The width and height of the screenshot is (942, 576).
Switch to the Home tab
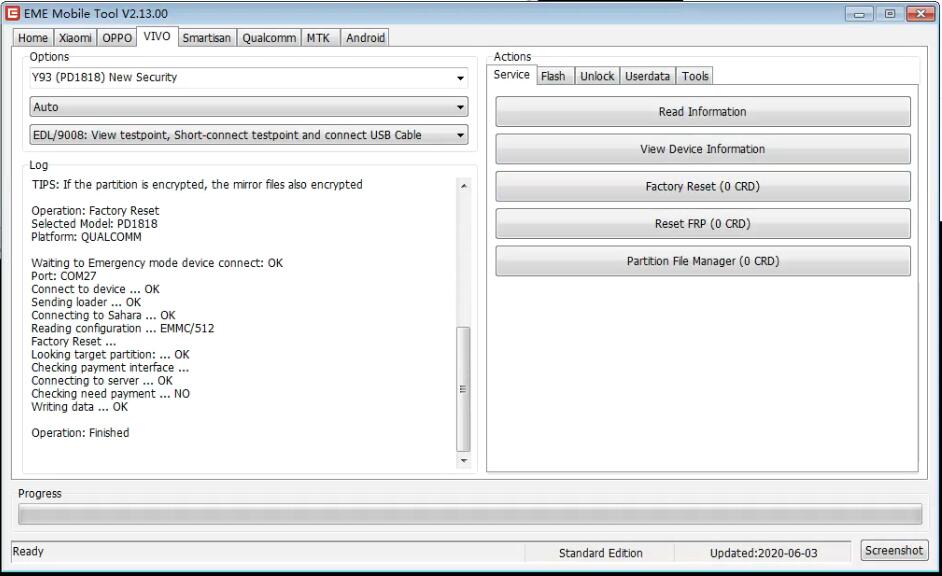32,38
